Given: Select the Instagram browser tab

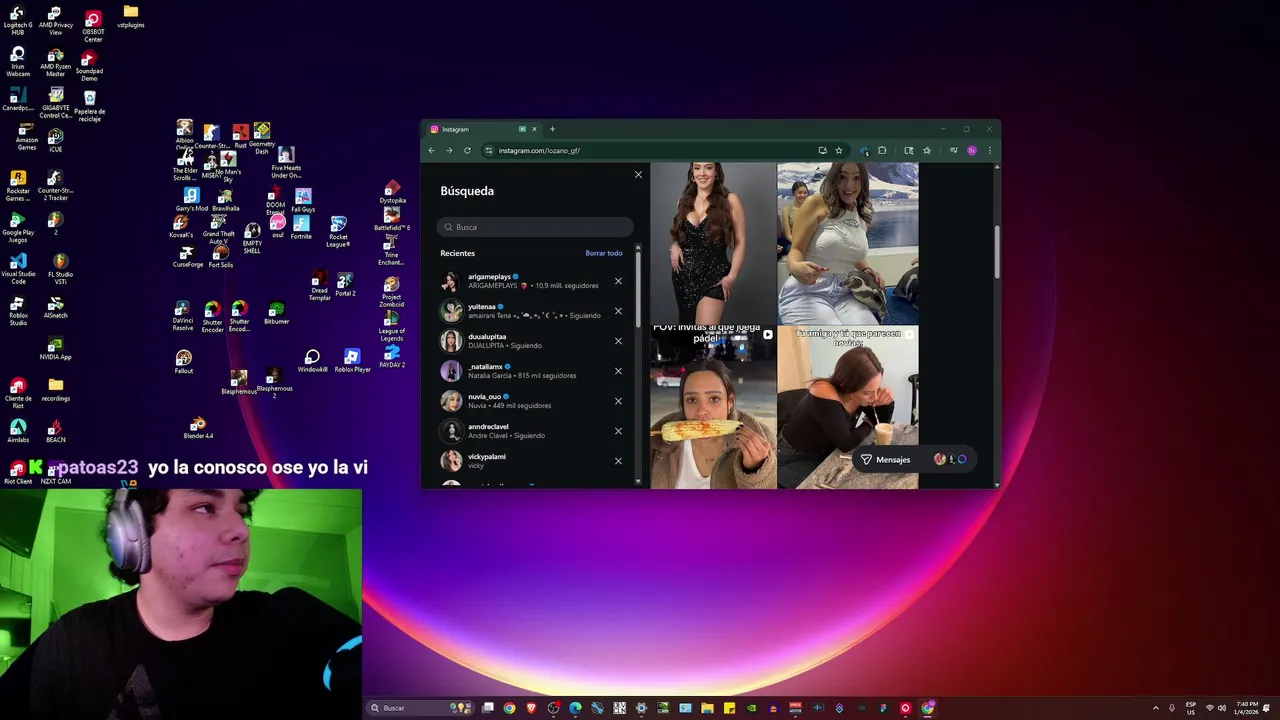Looking at the screenshot, I should 484,129.
